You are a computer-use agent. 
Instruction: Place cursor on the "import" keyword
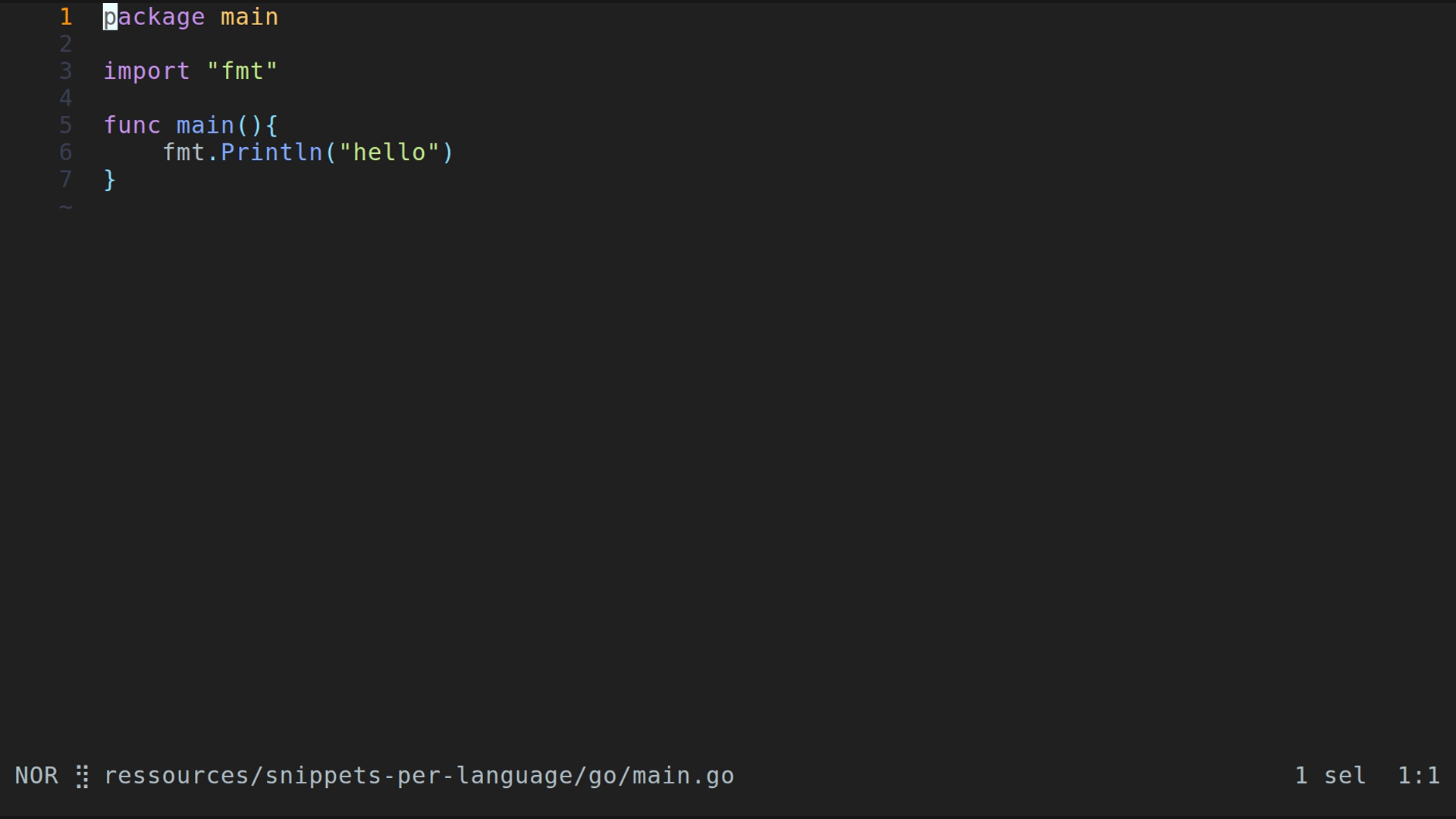coord(146,71)
